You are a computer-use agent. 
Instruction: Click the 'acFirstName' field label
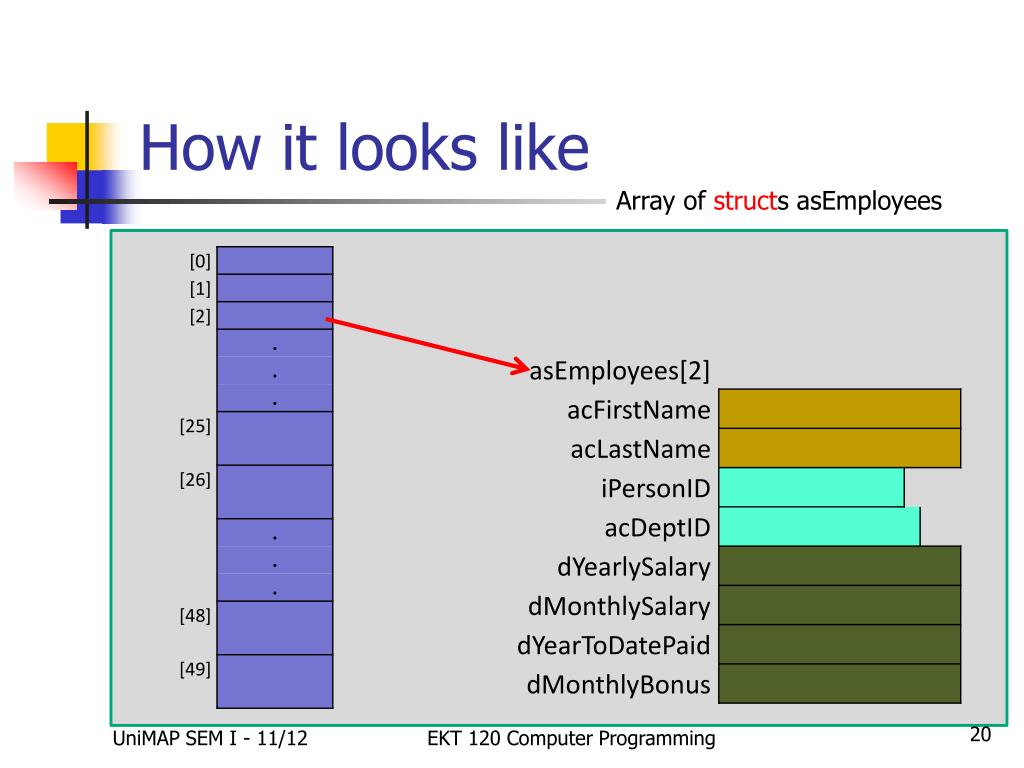639,410
